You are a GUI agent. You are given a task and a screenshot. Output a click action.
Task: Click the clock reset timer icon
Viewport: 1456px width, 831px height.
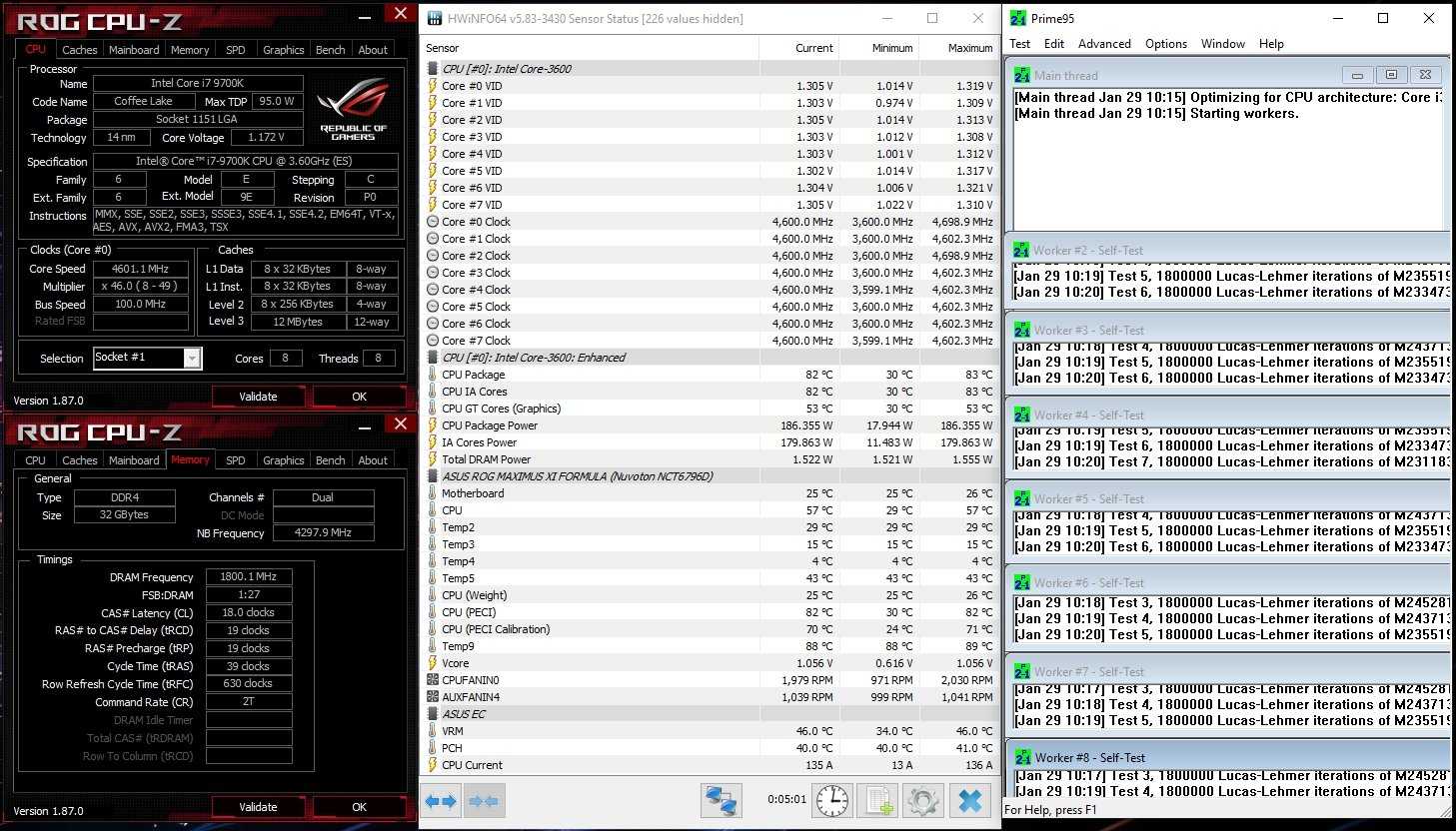coord(831,801)
